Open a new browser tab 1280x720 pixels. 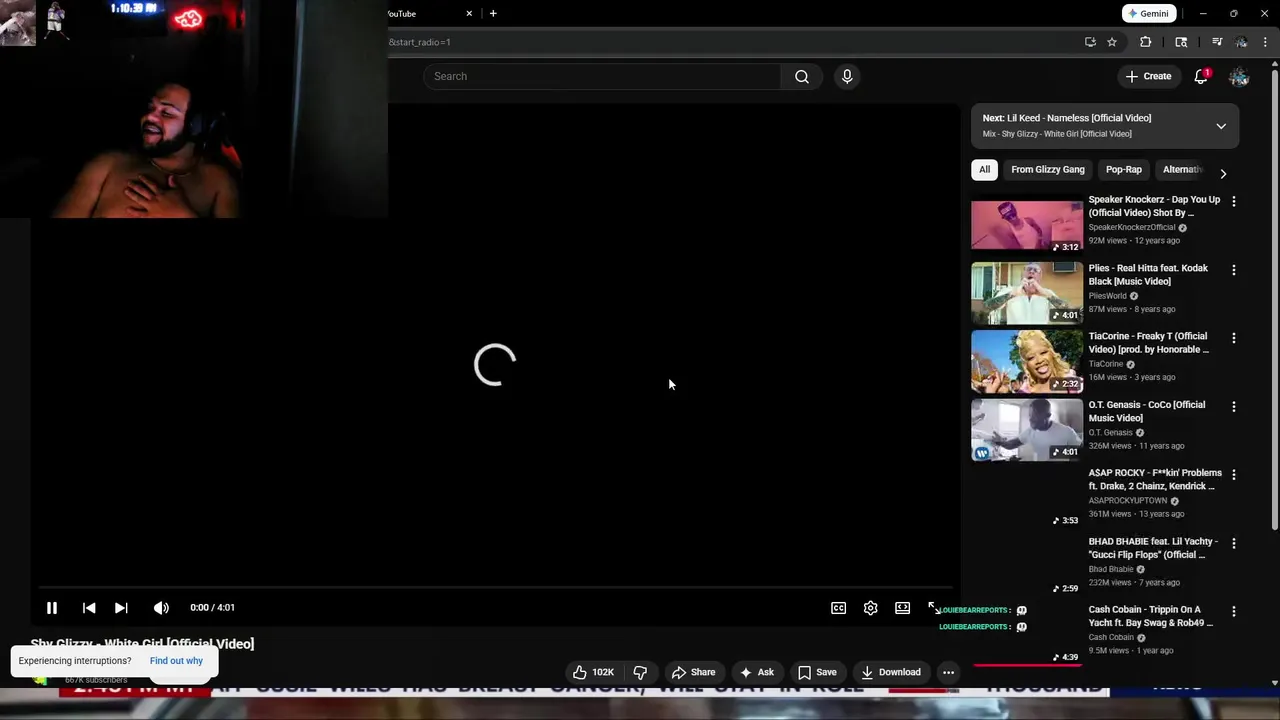tap(493, 13)
